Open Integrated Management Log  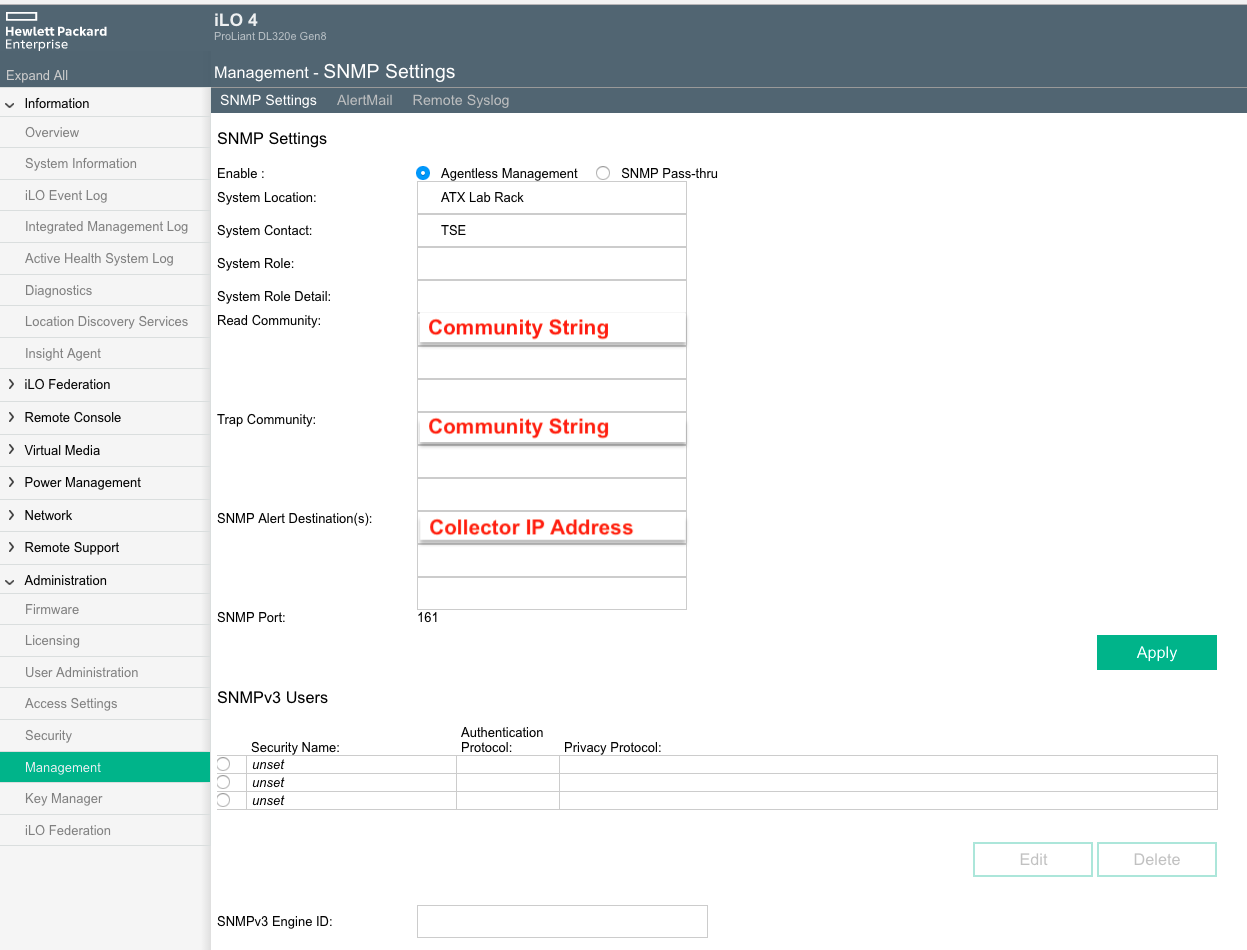tap(105, 227)
